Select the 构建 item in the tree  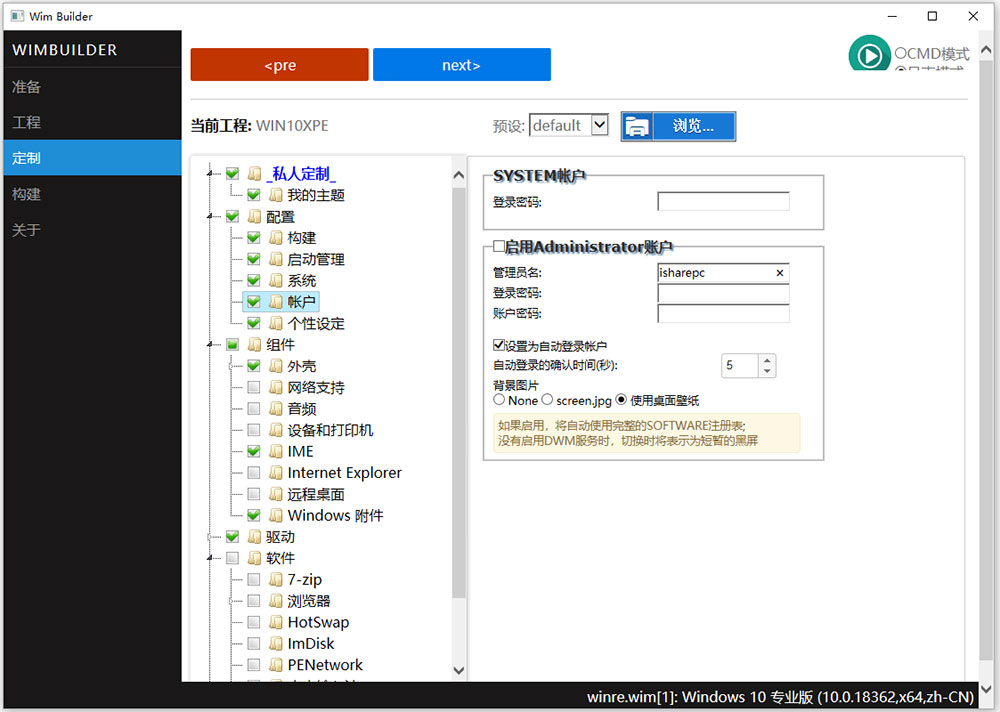coord(302,237)
